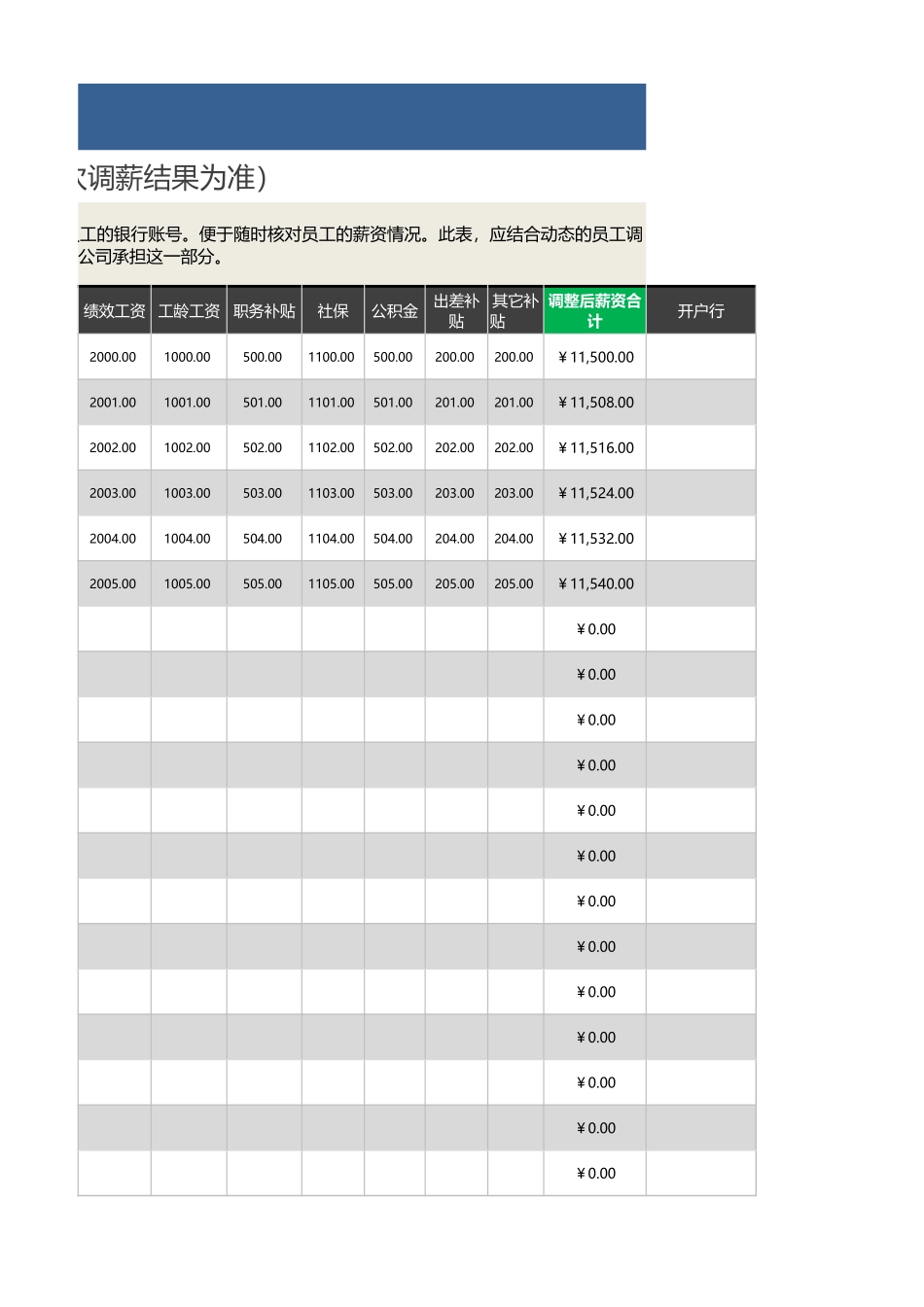Click the 开户行 column header
924x1307 pixels.
pos(700,309)
